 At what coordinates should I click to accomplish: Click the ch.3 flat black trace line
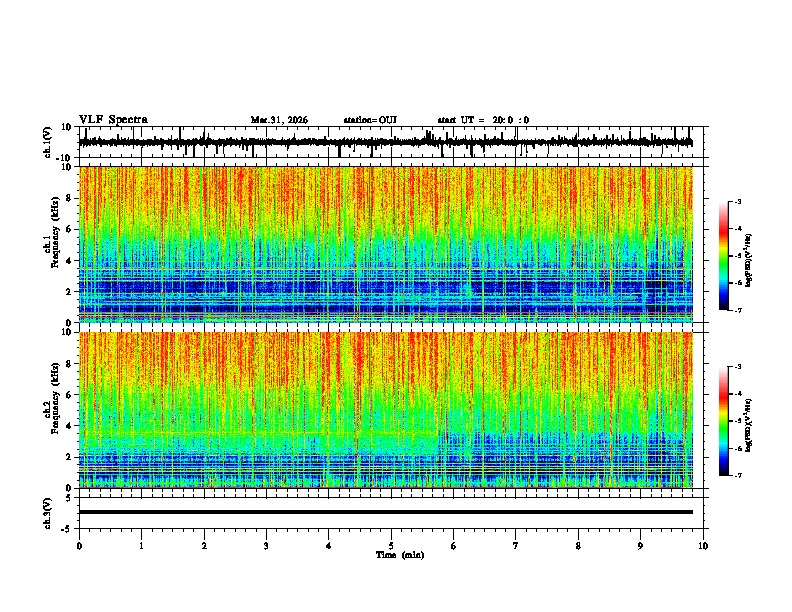click(386, 512)
